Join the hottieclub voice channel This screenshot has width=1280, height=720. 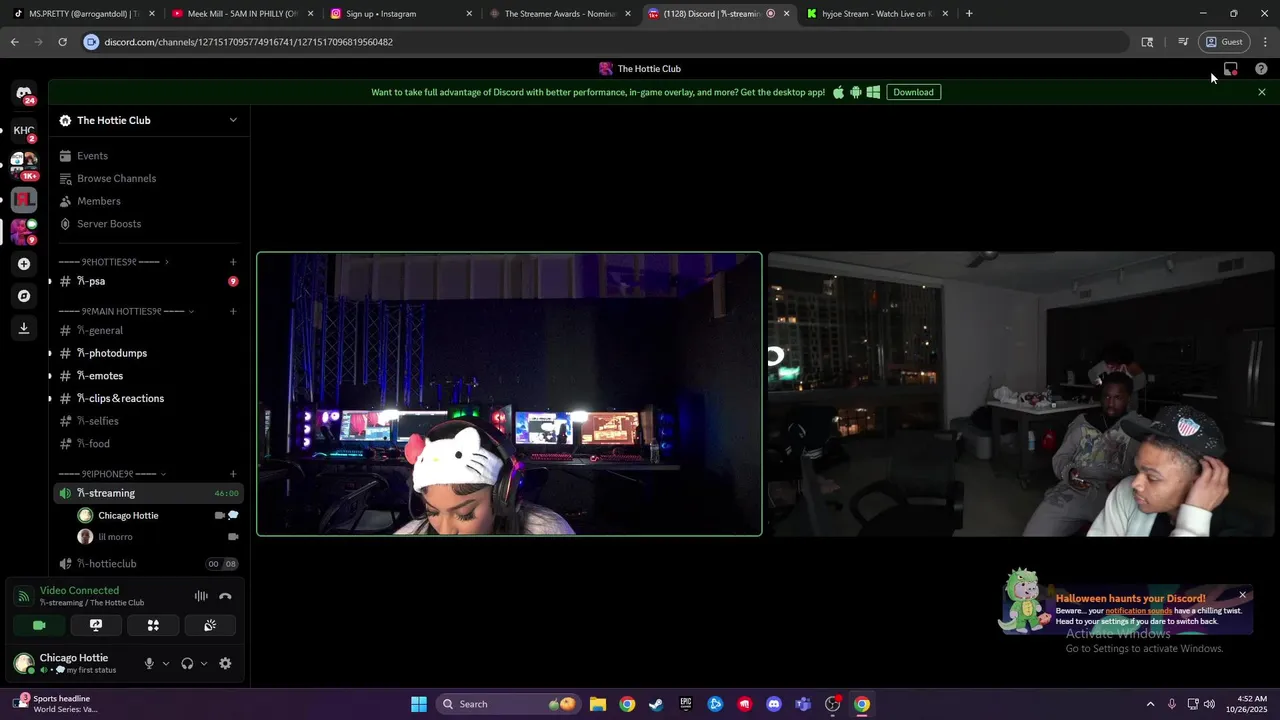148,564
